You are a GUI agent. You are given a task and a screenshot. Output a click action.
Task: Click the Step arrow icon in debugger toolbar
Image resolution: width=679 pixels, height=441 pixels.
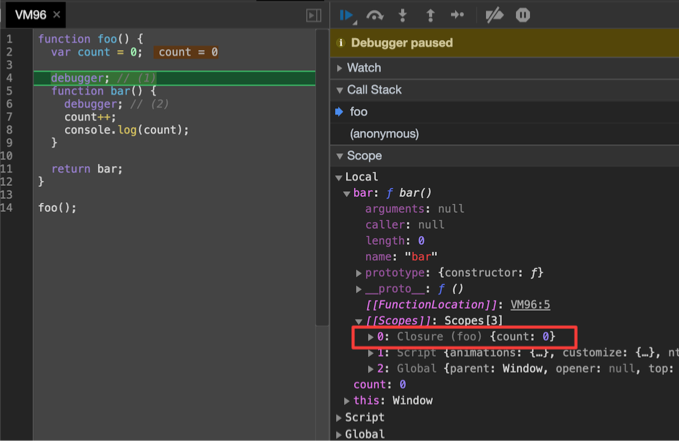[x=458, y=15]
